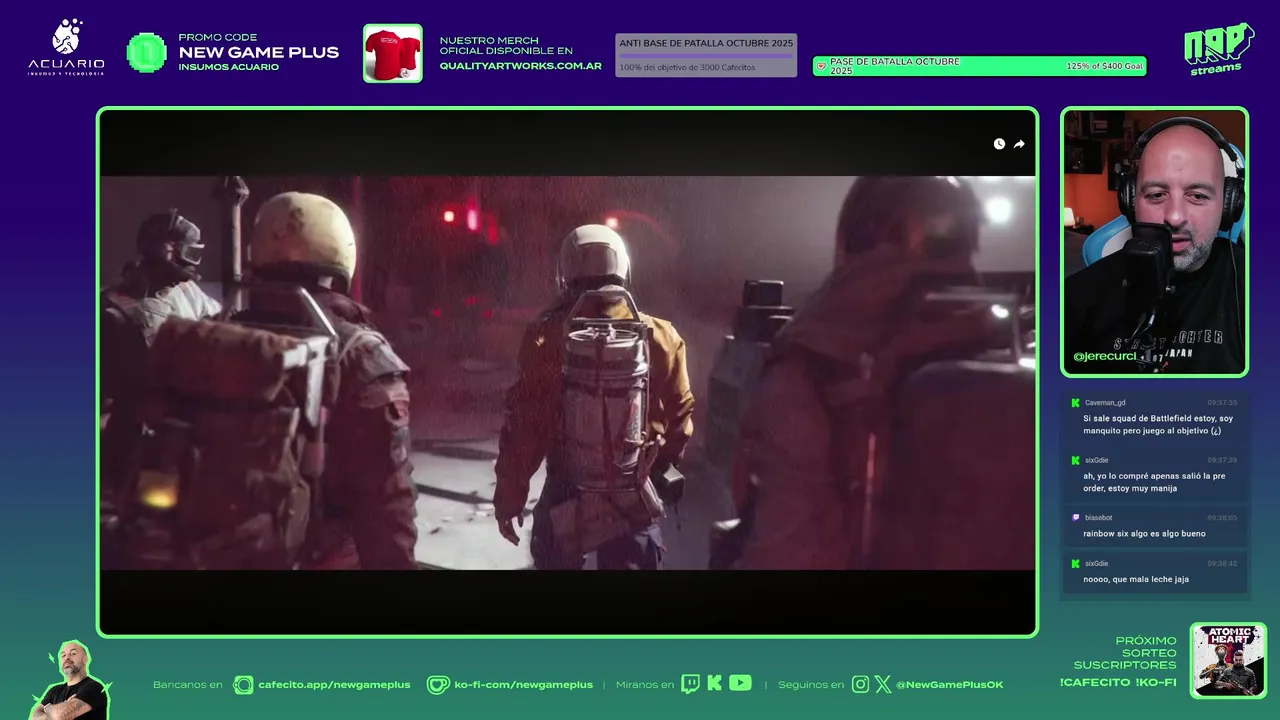The image size is (1280, 720).
Task: Click the 09:38:05 timestamp in chat
Action: tap(1222, 518)
